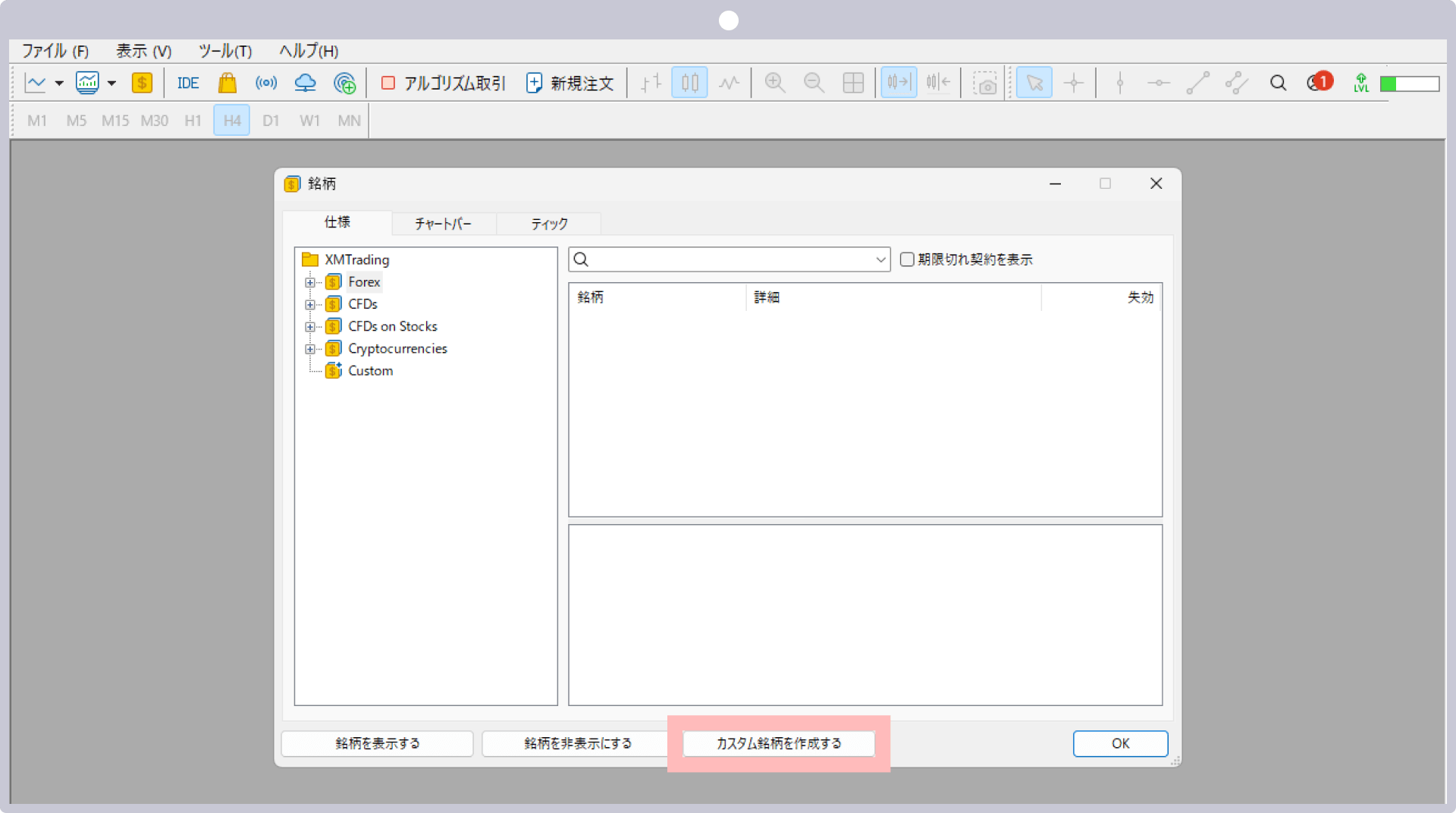Screen dimensions: 1456x813
Task: Switch to the 仕様 tab
Action: click(x=337, y=222)
